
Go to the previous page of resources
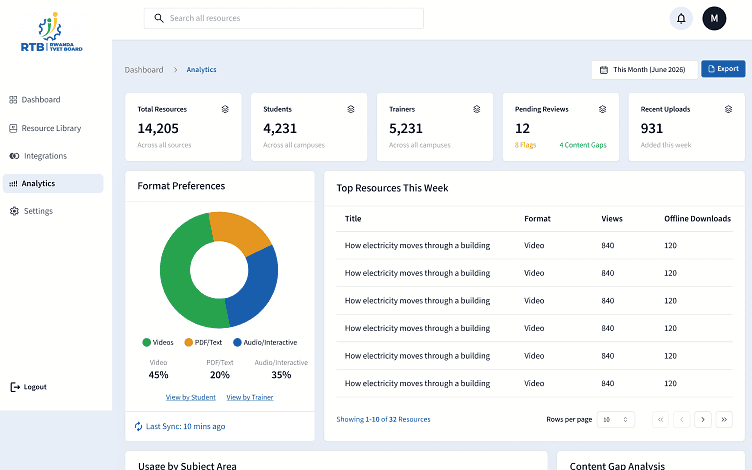682,420
